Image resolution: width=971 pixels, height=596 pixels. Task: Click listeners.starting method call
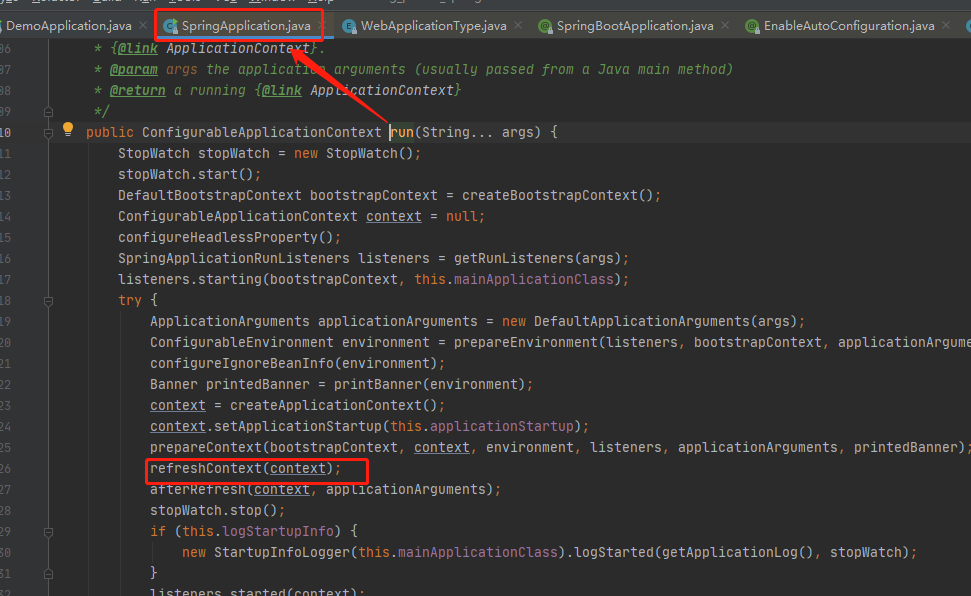tap(189, 280)
